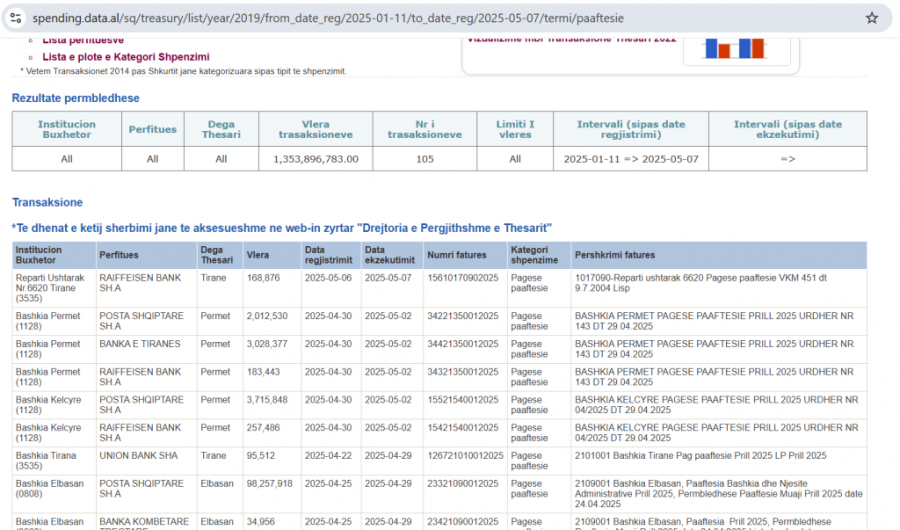The width and height of the screenshot is (900, 530).
Task: Click BANKA KOMBETARE beneficiary in last row
Action: point(144,522)
